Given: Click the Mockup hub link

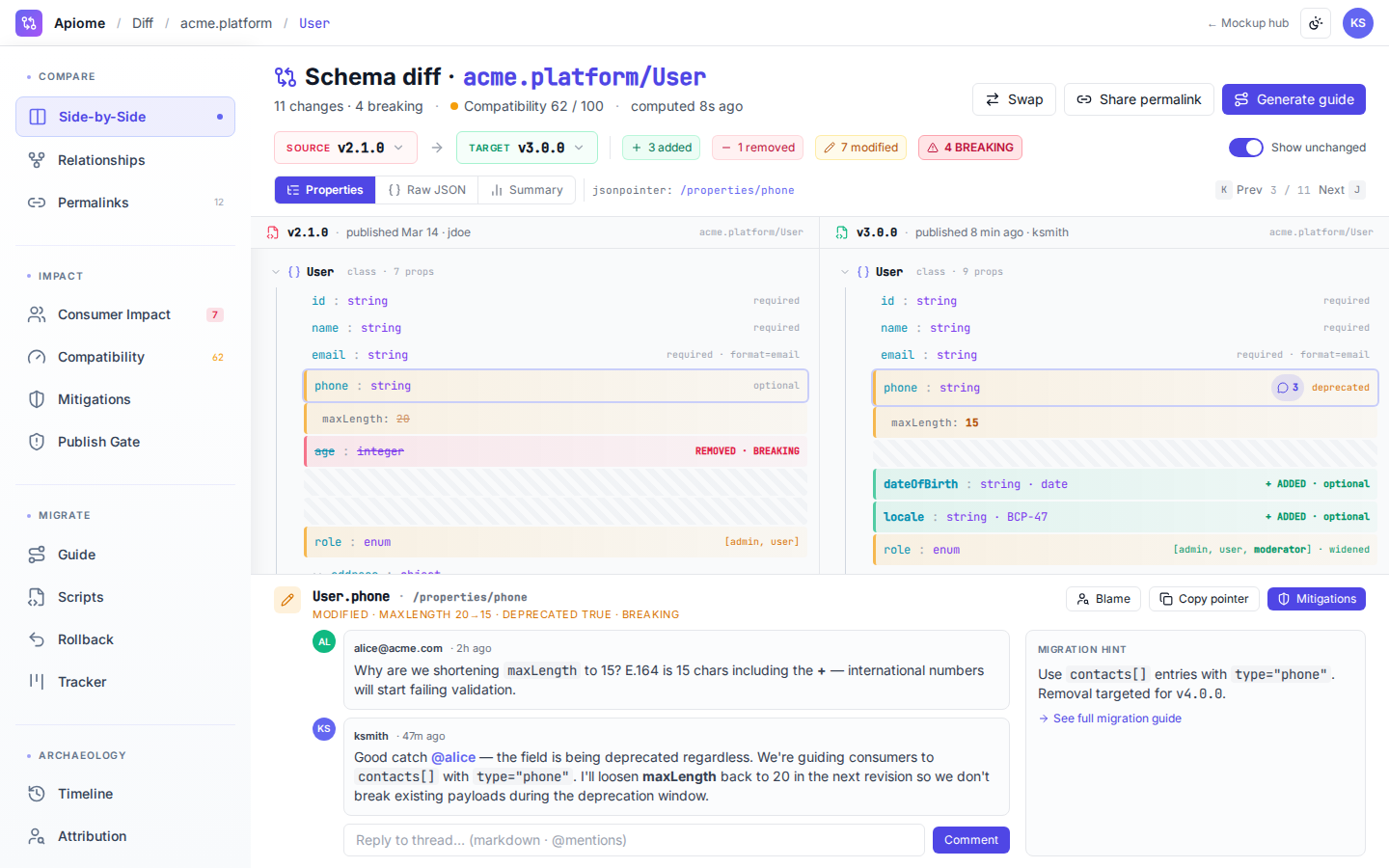Looking at the screenshot, I should (x=1248, y=23).
